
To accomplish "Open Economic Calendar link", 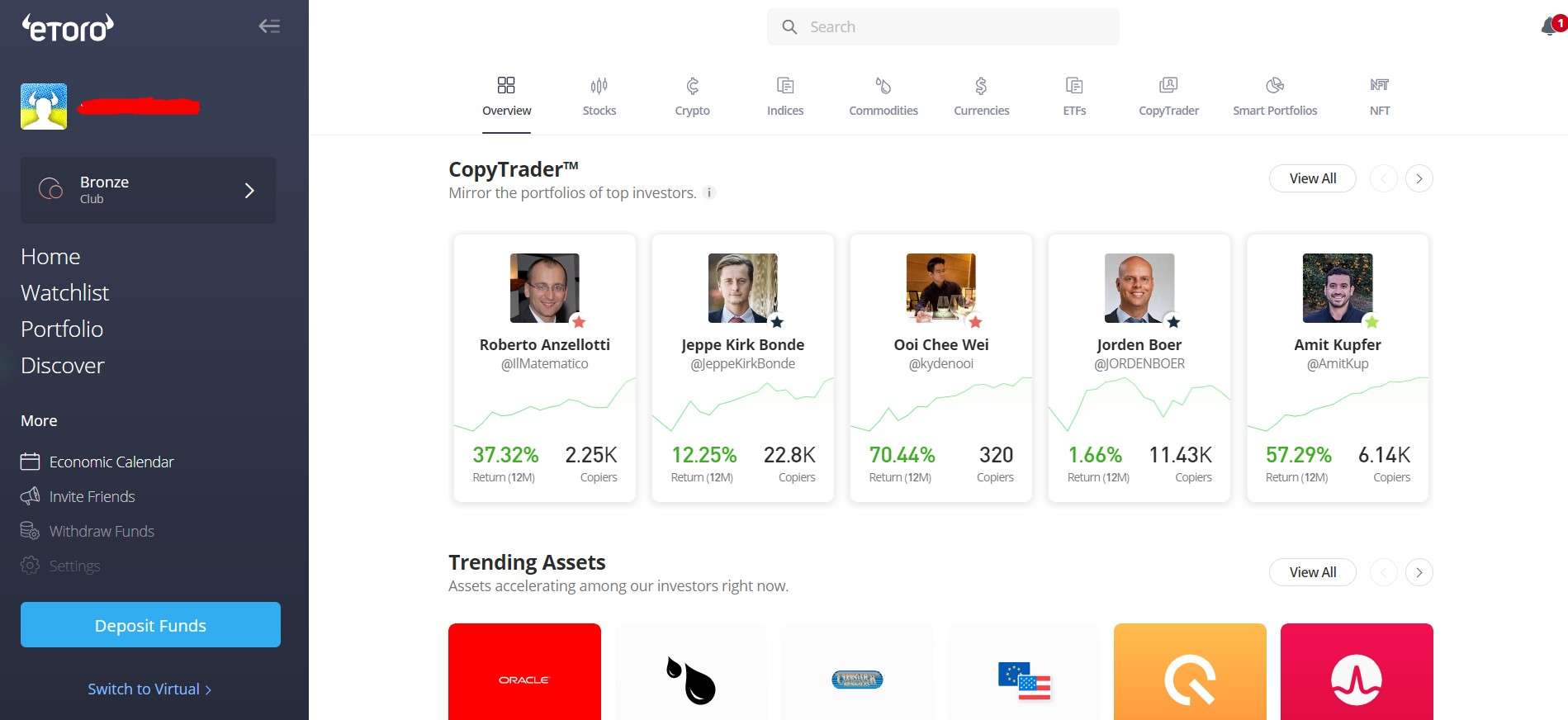I will (x=111, y=462).
